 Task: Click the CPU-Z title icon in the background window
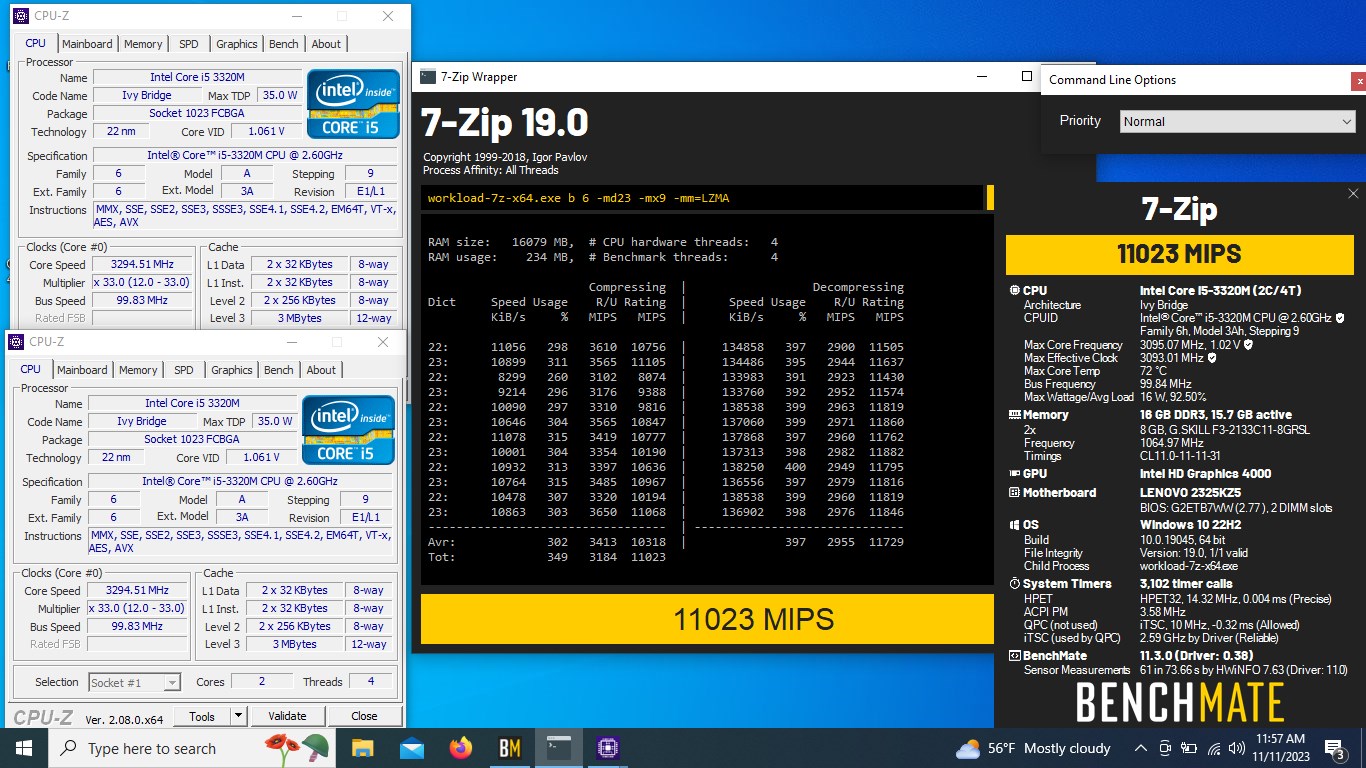[21, 16]
